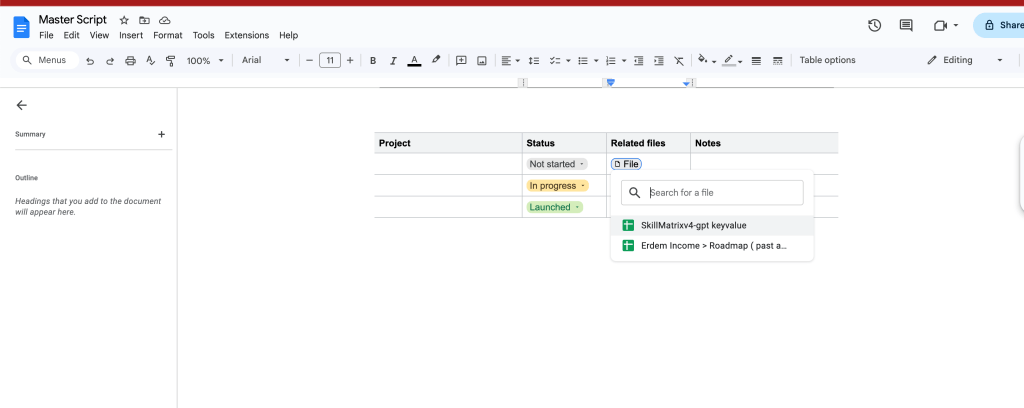Image resolution: width=1024 pixels, height=408 pixels.
Task: Open the Help menu
Action: tap(288, 35)
